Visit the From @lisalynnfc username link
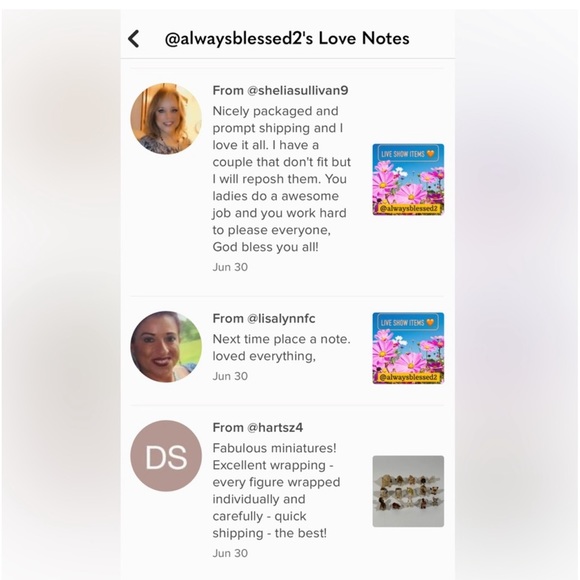Screen dimensions: 580x580 click(x=264, y=318)
